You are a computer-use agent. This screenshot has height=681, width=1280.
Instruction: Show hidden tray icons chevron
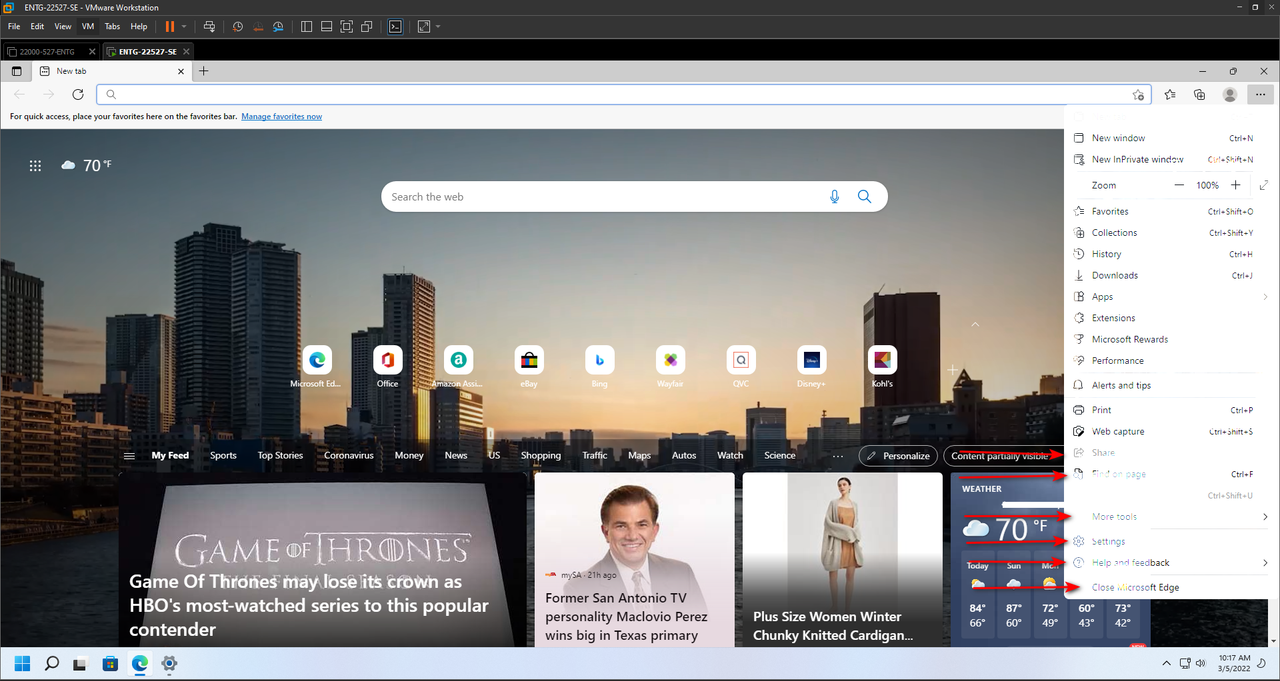[x=1166, y=663]
